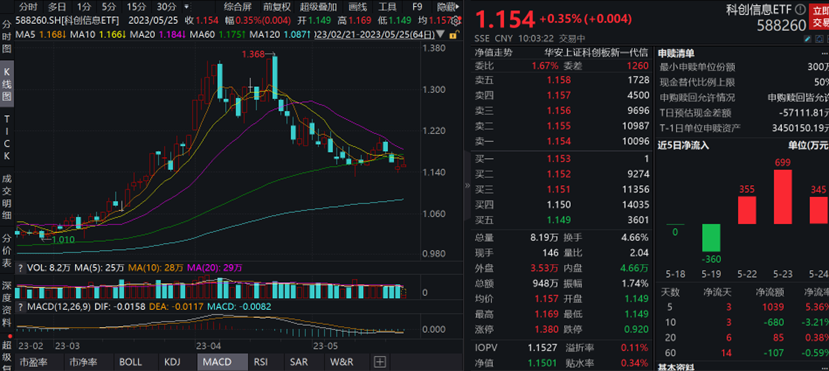
Task: Toggle 超级叠加 overlay mode
Action: (318, 7)
